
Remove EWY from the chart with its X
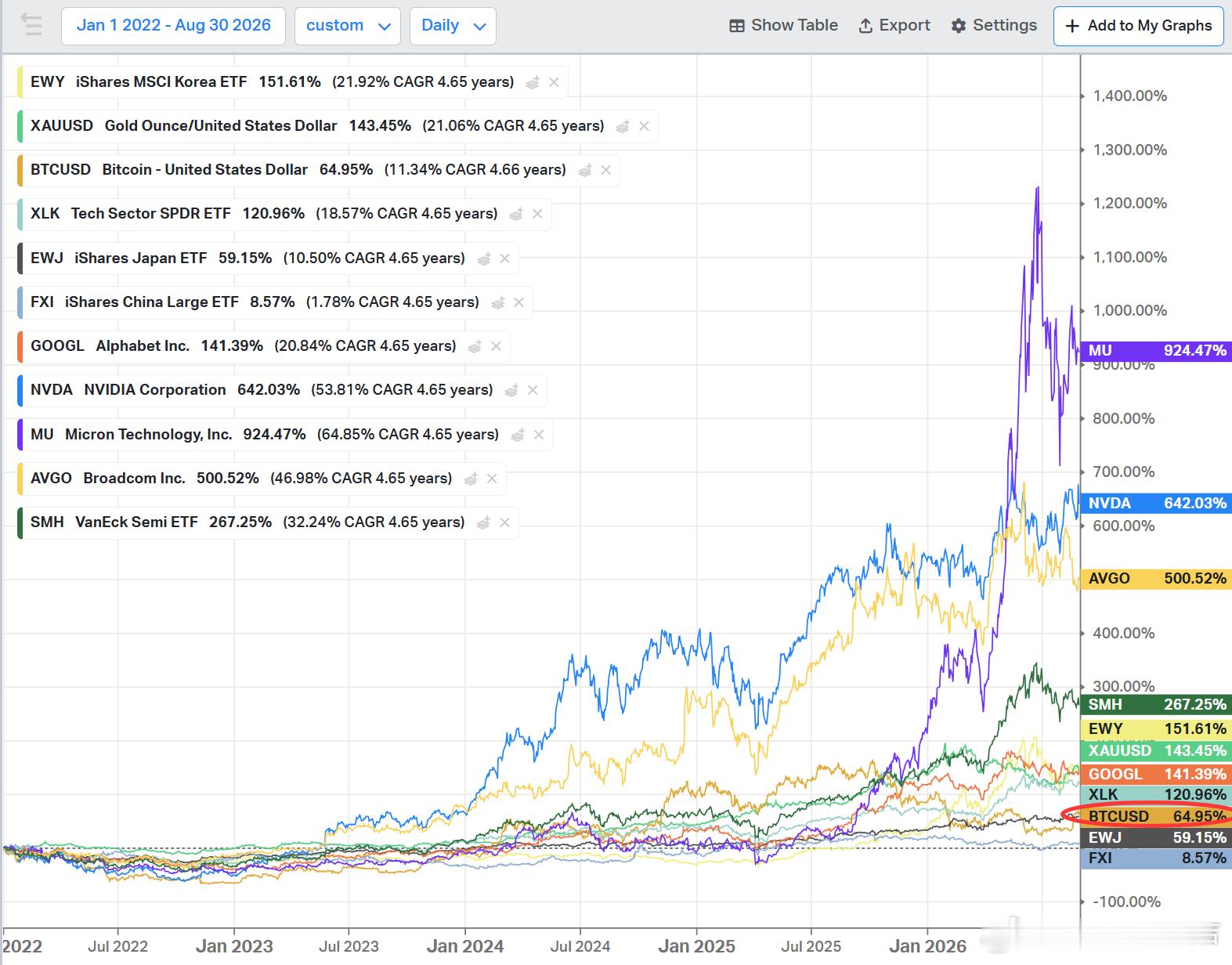click(554, 82)
